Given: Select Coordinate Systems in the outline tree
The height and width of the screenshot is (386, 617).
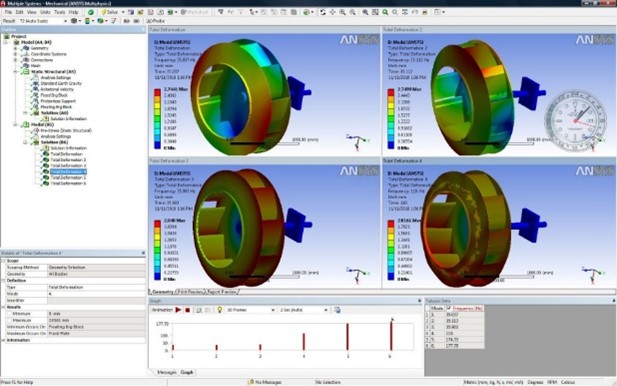Looking at the screenshot, I should pos(48,54).
